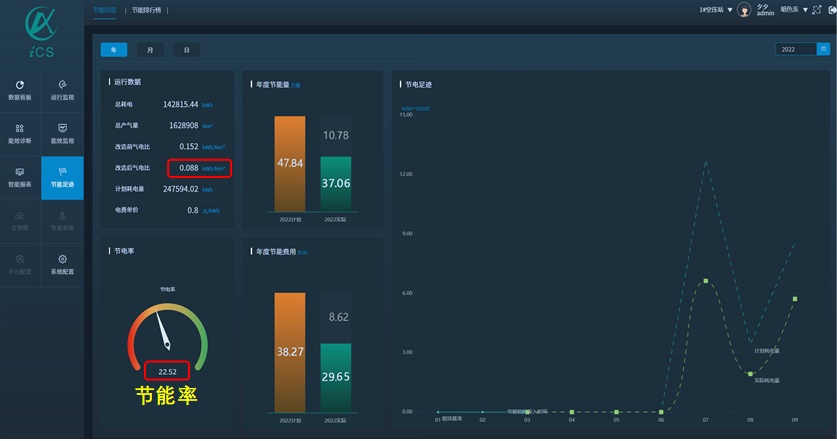Switch to the 月 period toggle
Image resolution: width=837 pixels, height=441 pixels.
point(149,49)
